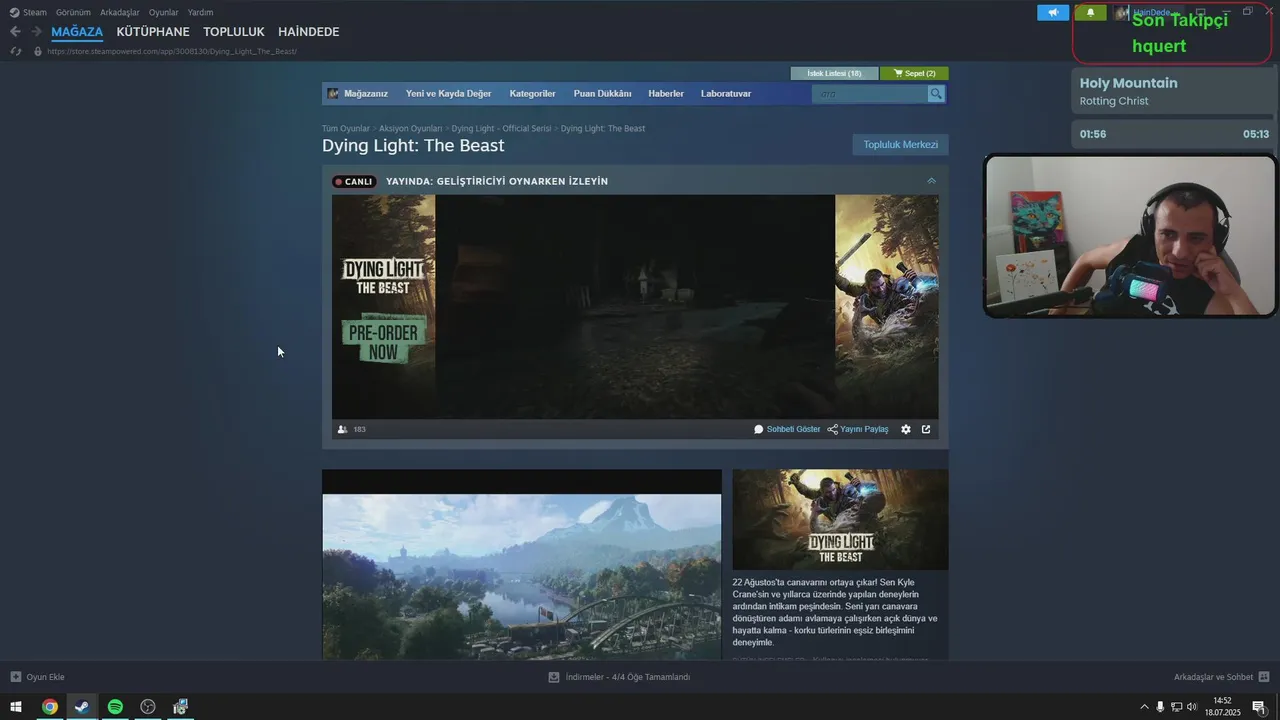
Task: Click Yayını Paylaş share link
Action: (x=858, y=429)
